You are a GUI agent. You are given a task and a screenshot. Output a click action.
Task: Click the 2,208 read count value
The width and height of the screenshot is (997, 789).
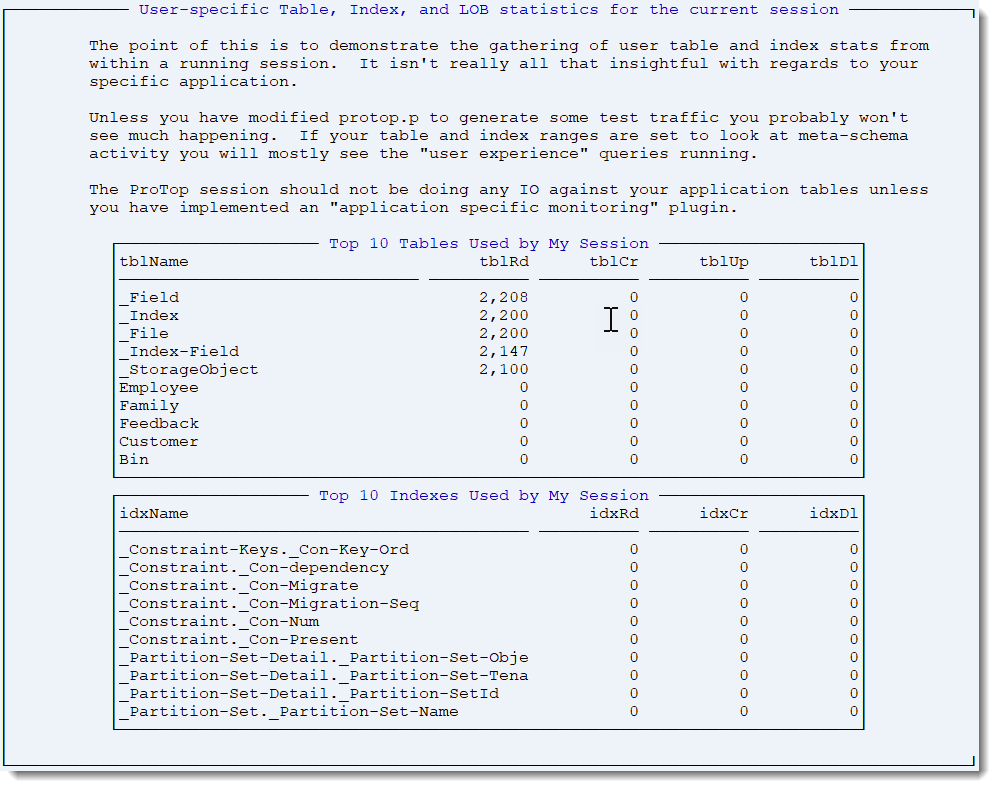503,298
